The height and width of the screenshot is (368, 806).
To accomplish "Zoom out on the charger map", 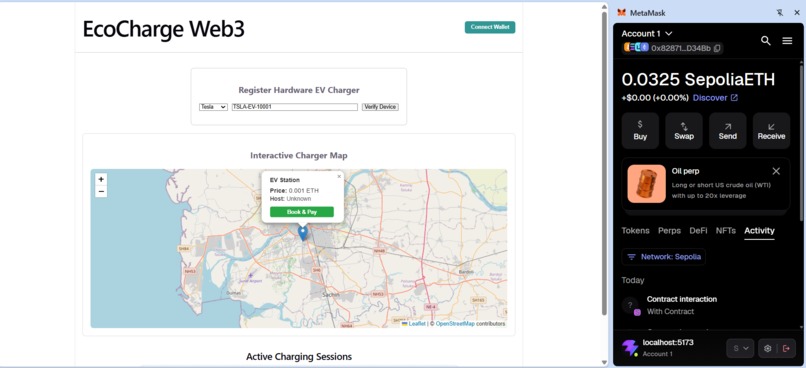I will click(101, 191).
